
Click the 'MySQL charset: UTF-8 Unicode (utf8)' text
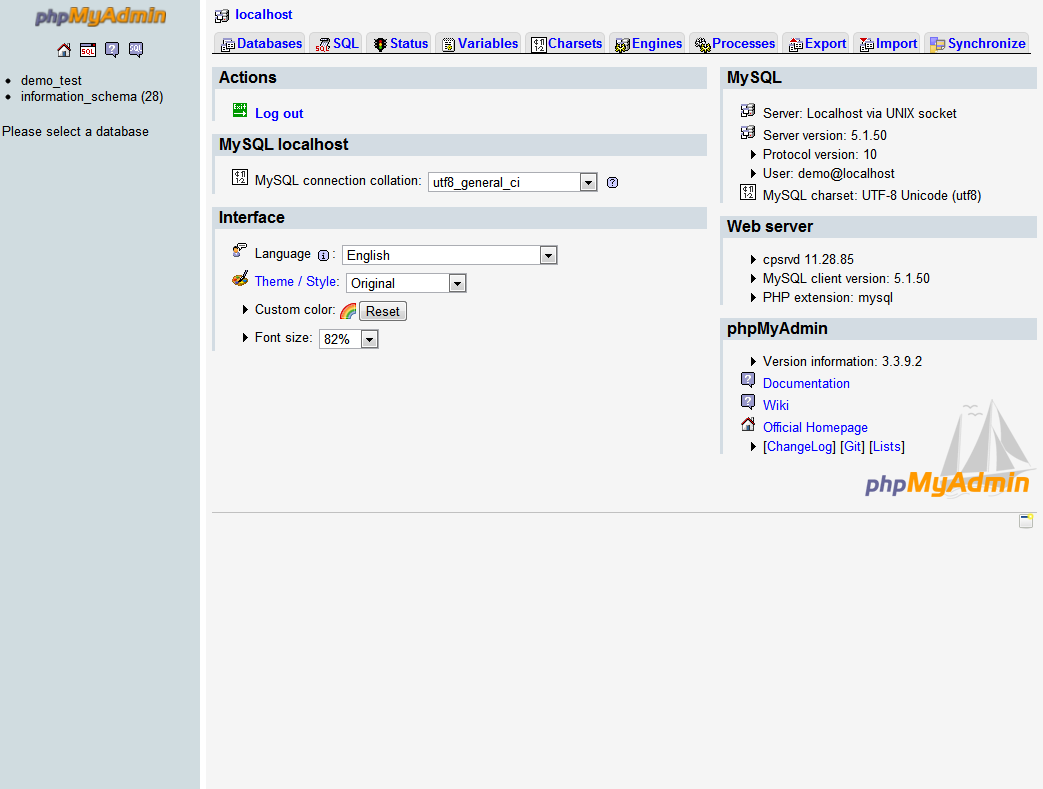pyautogui.click(x=872, y=196)
